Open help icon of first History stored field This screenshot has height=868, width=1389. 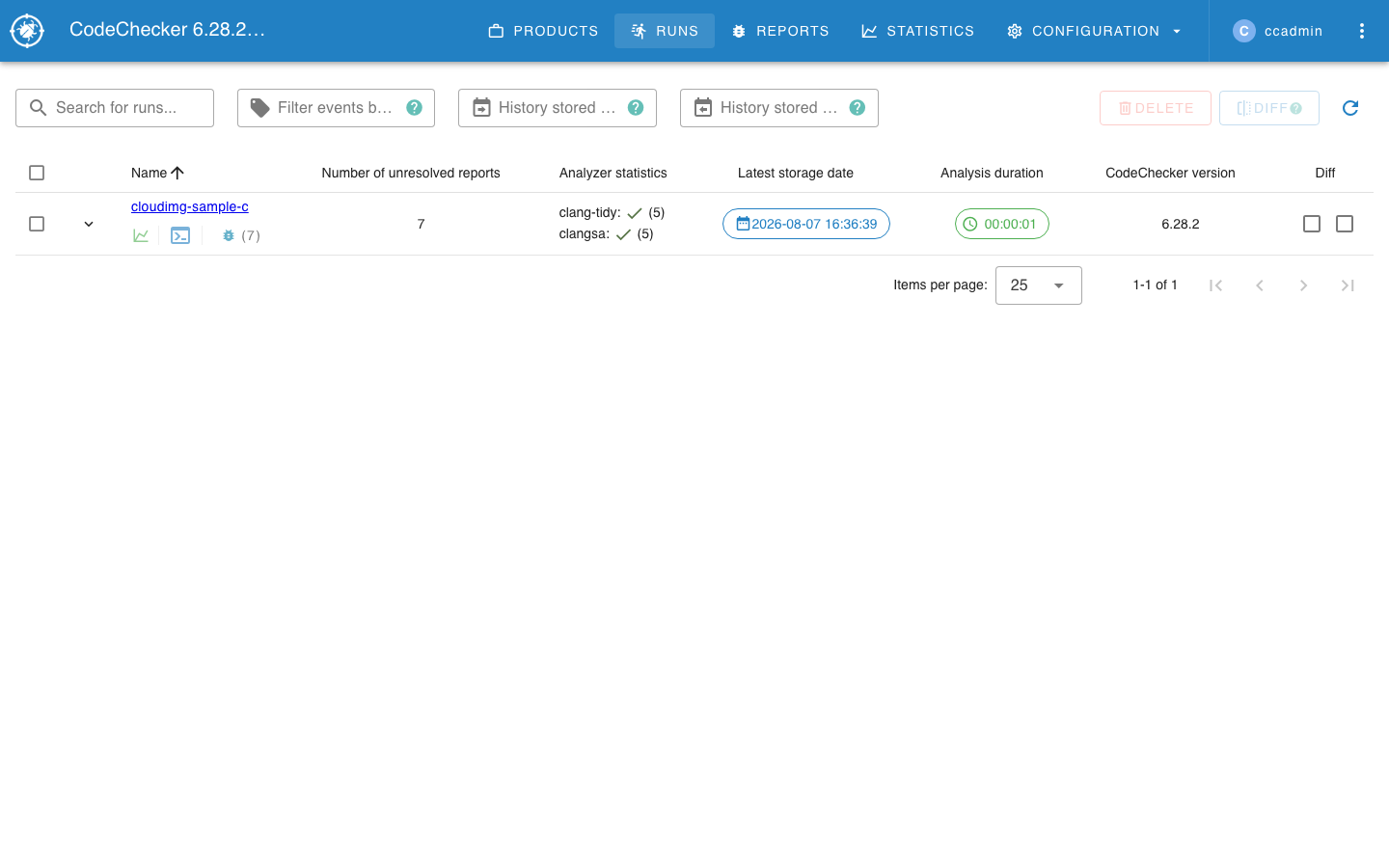tap(636, 108)
